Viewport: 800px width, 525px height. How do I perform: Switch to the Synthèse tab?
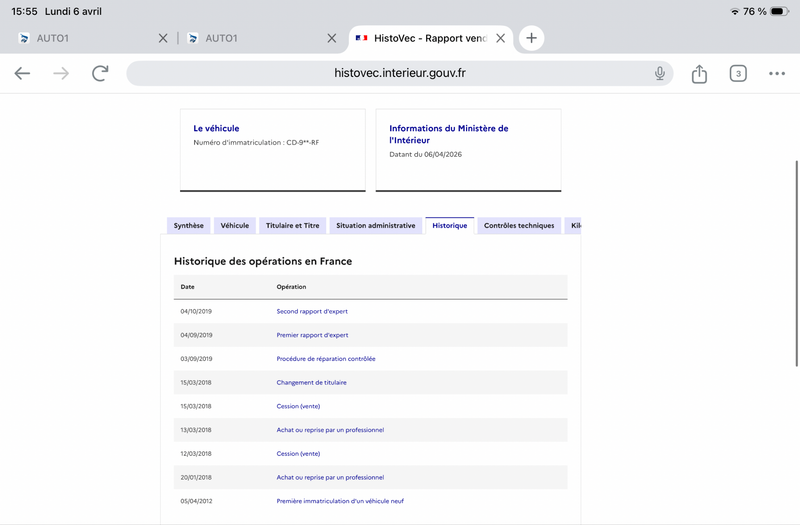188,226
